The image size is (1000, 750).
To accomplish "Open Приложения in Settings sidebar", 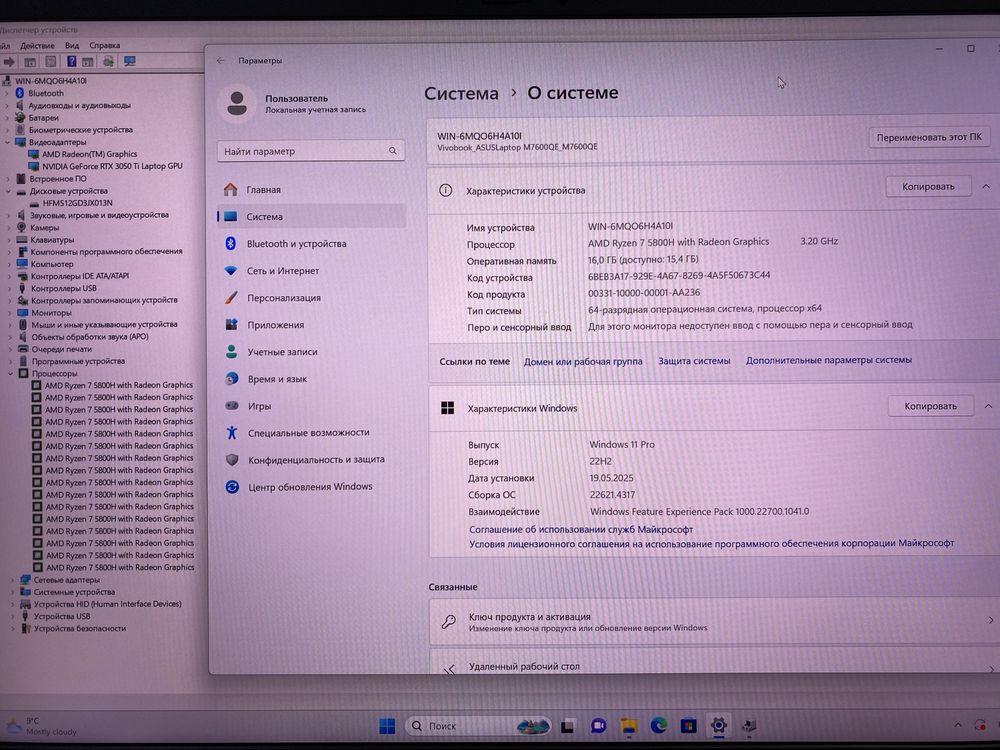I will 311,325.
